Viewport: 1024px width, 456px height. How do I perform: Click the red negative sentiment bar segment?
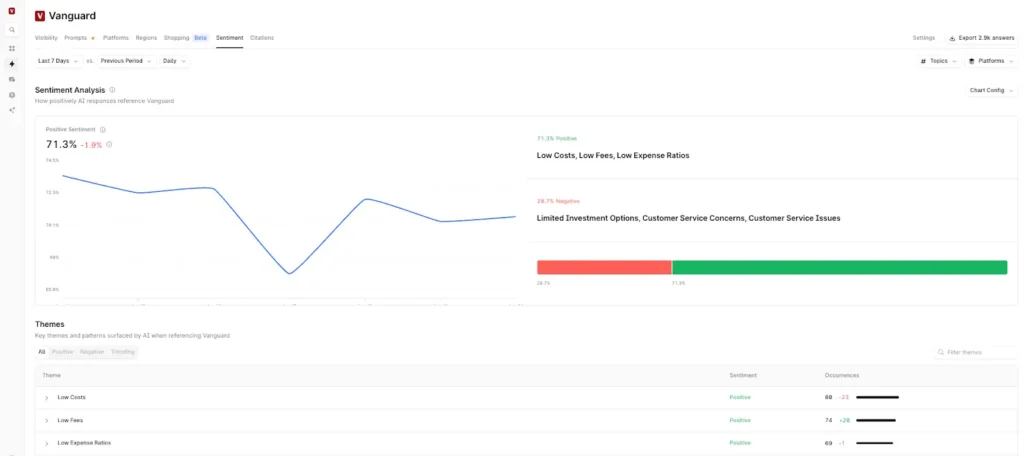[x=604, y=267]
